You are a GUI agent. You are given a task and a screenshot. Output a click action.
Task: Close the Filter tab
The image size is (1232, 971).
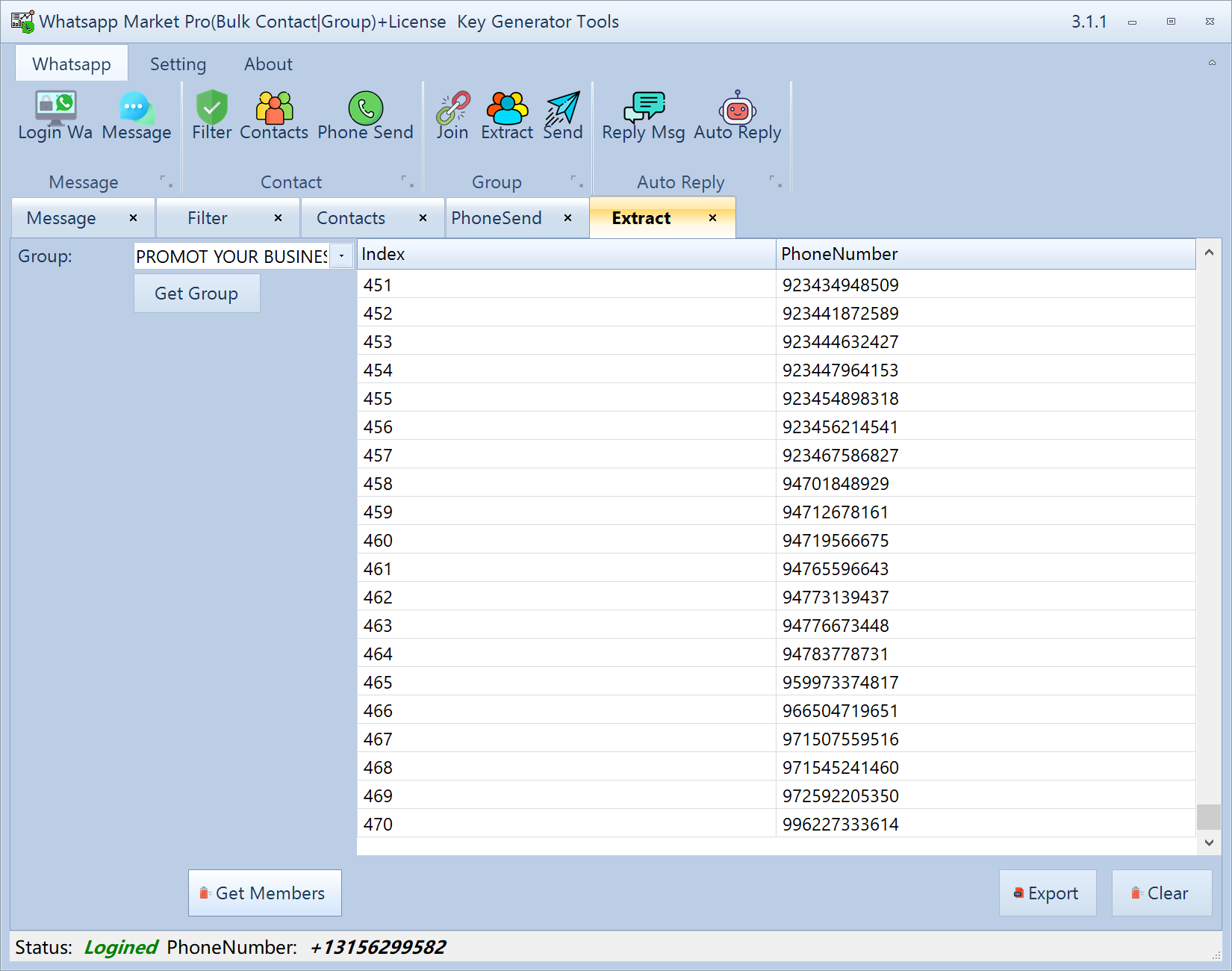[278, 218]
